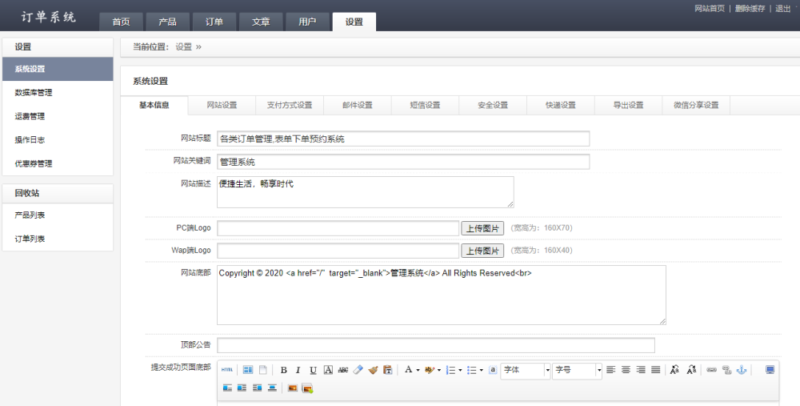This screenshot has width=800, height=406.
Task: Open the 用户 top navigation tab
Action: pos(307,22)
